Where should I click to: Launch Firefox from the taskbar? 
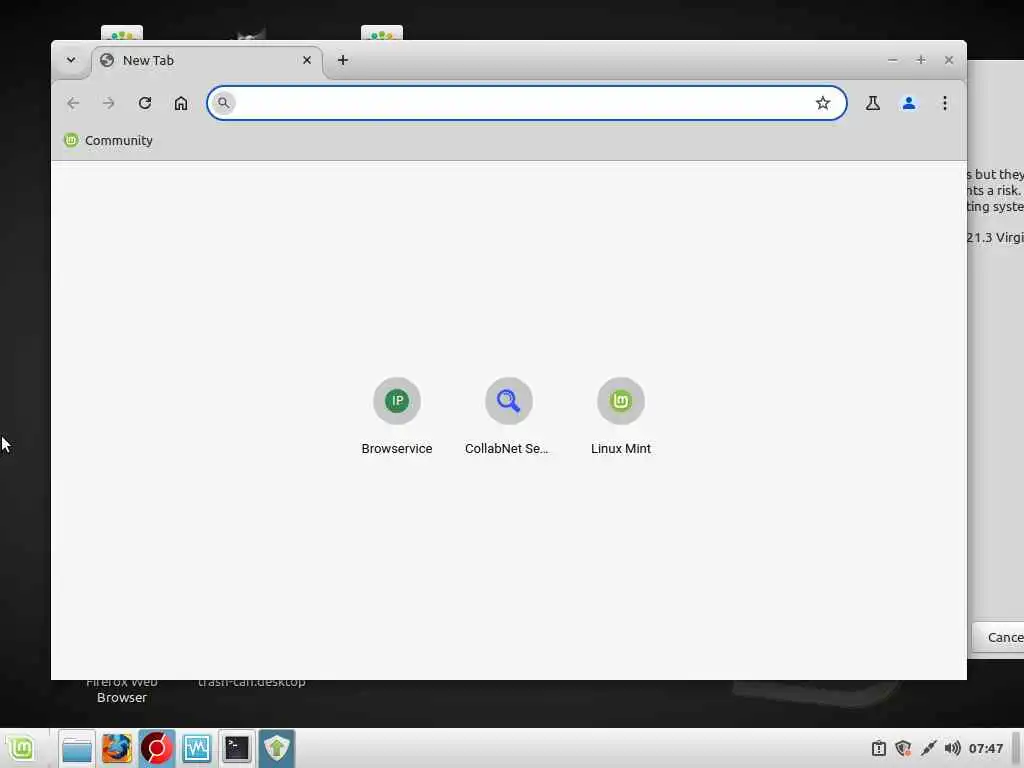click(117, 749)
